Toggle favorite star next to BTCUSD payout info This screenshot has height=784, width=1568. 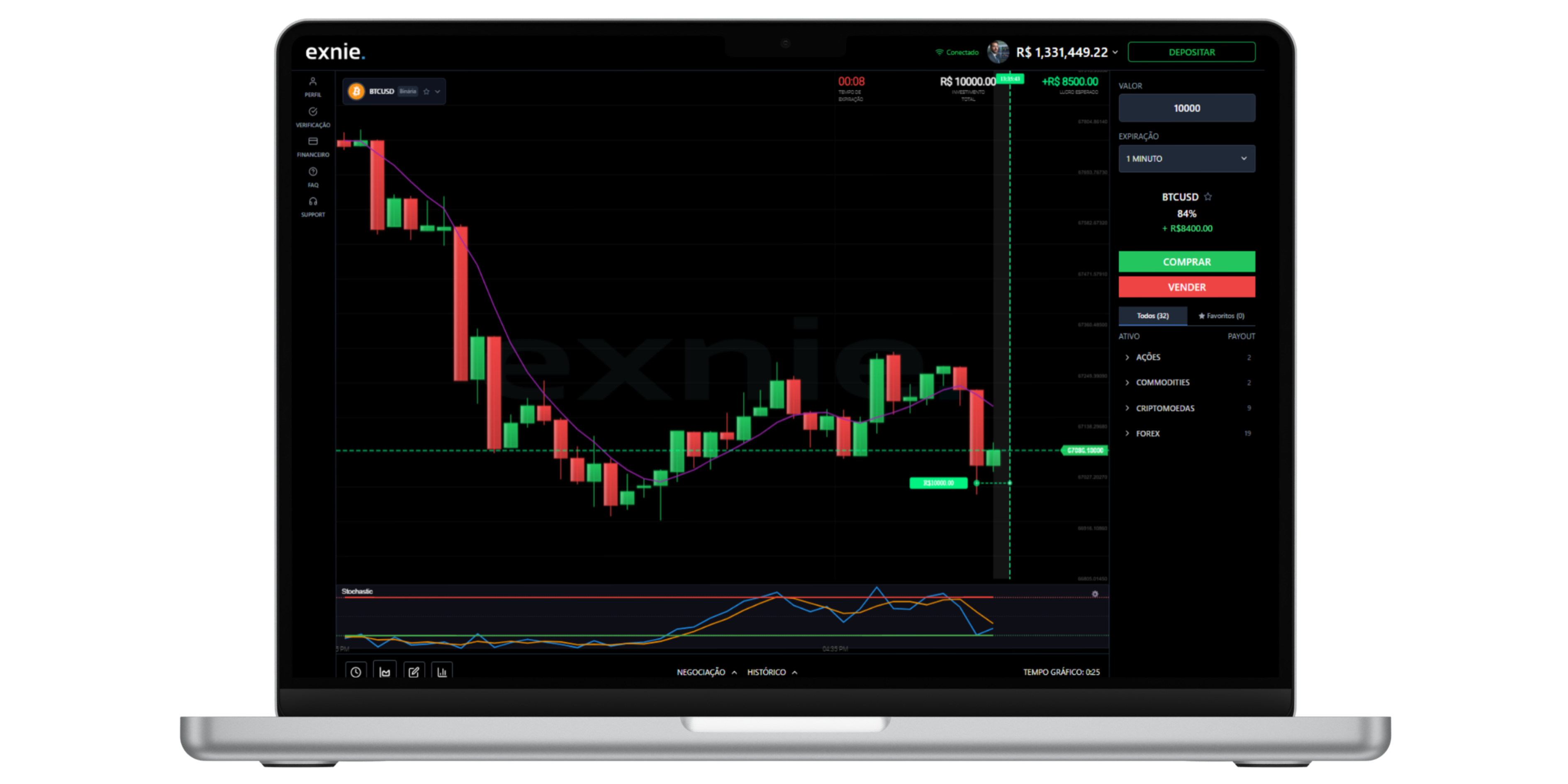[1208, 197]
